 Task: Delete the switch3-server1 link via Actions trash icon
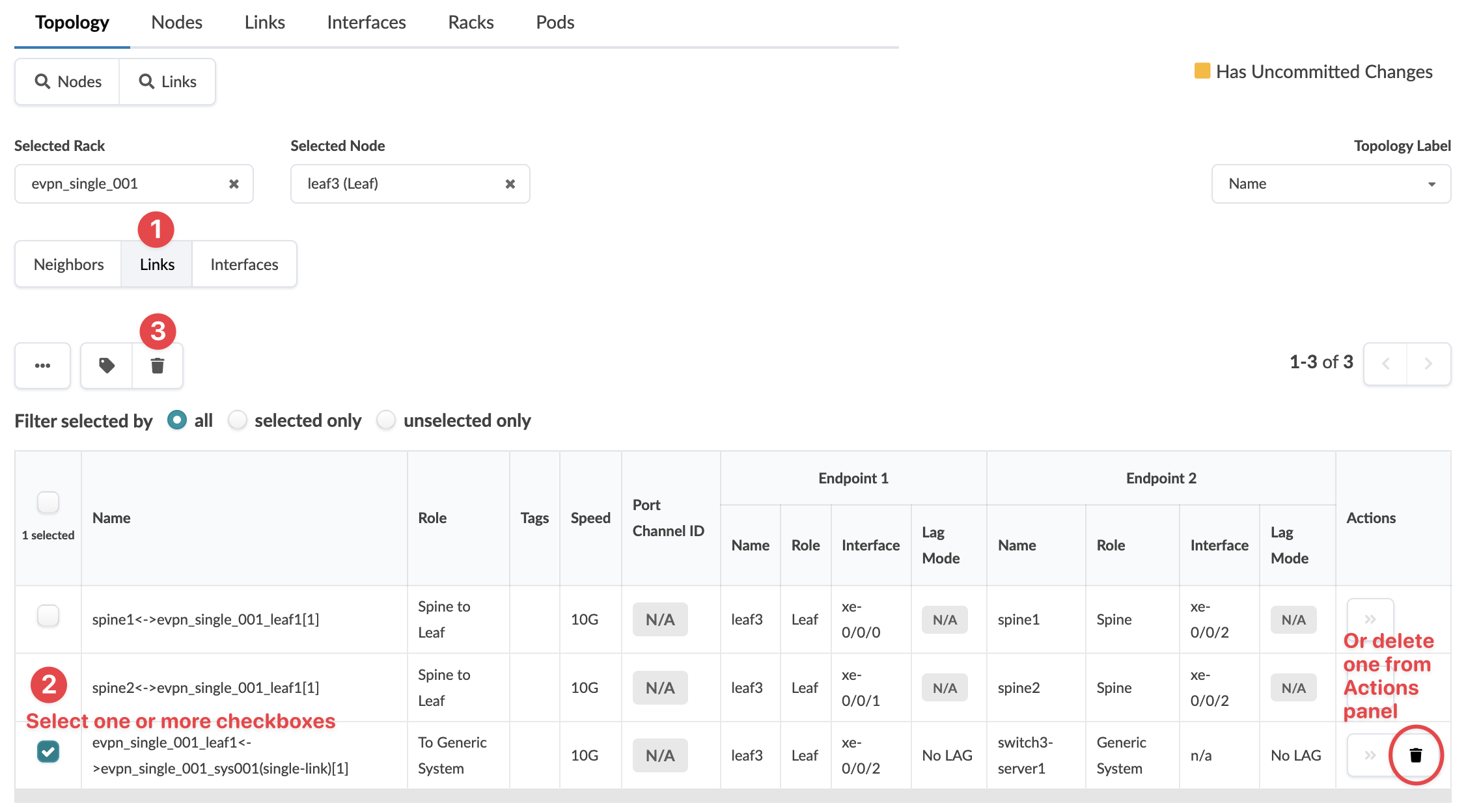(1415, 755)
